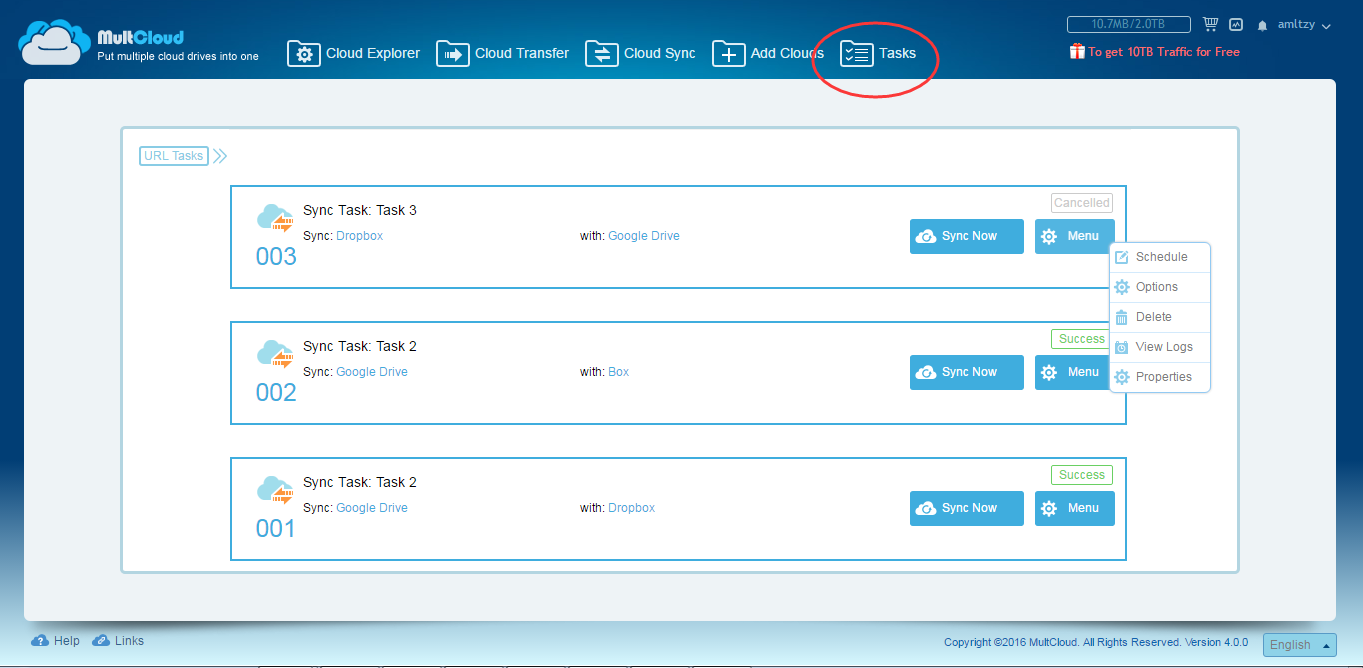This screenshot has width=1363, height=668.
Task: Open the Google Drive target link in Task 3
Action: [x=644, y=236]
